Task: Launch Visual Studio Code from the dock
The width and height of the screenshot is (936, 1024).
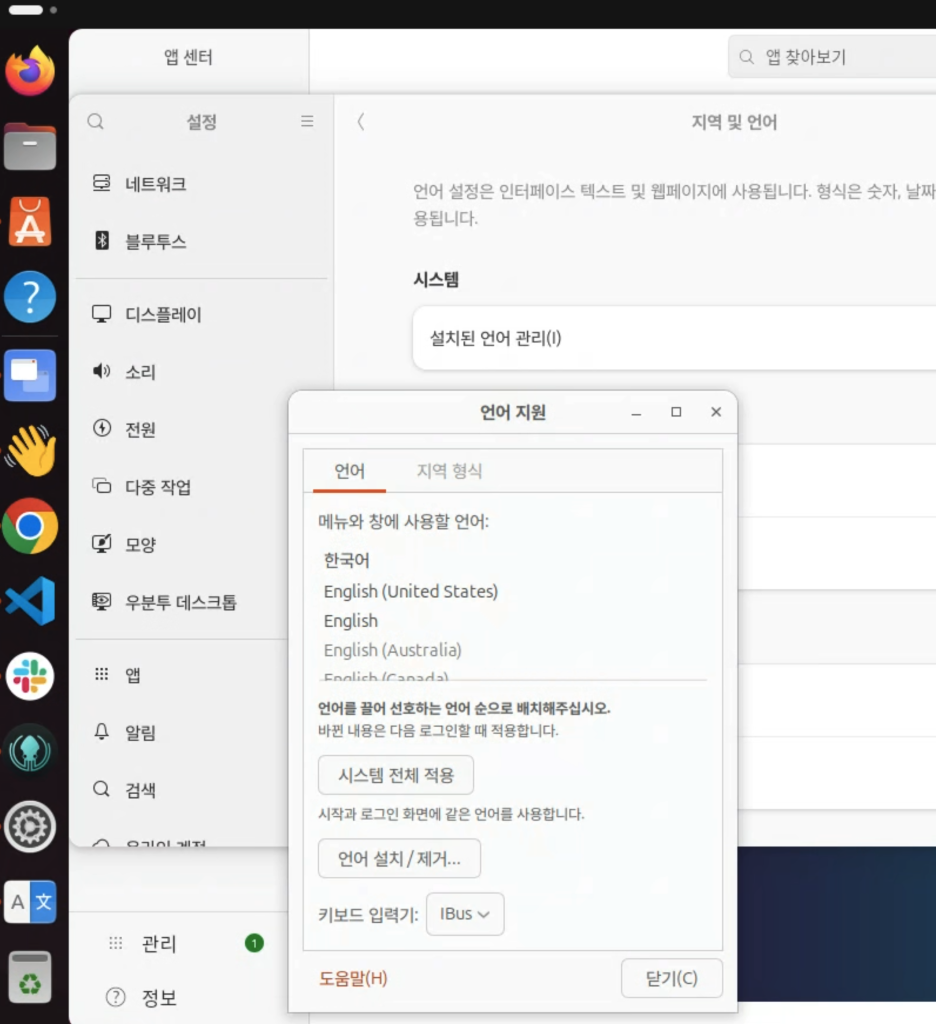Action: point(30,601)
